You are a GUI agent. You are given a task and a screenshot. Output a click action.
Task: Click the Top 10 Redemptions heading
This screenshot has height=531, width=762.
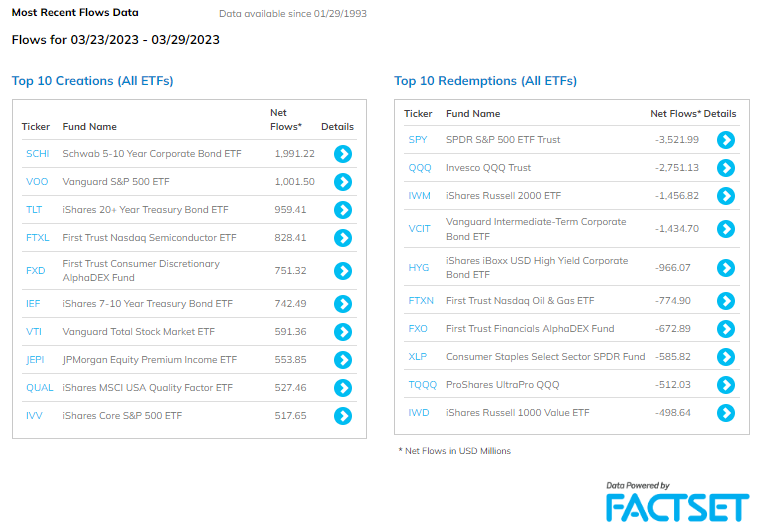(485, 81)
